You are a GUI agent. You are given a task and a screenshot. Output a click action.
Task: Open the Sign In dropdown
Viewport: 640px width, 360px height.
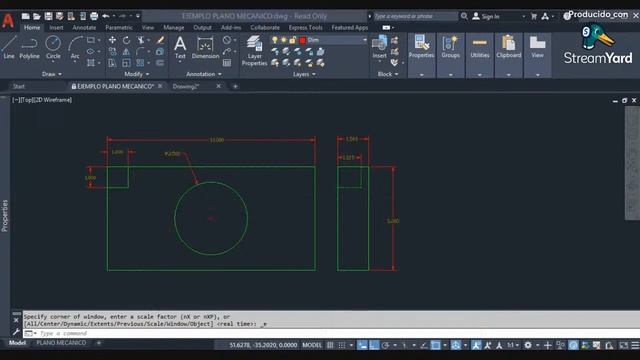point(498,17)
